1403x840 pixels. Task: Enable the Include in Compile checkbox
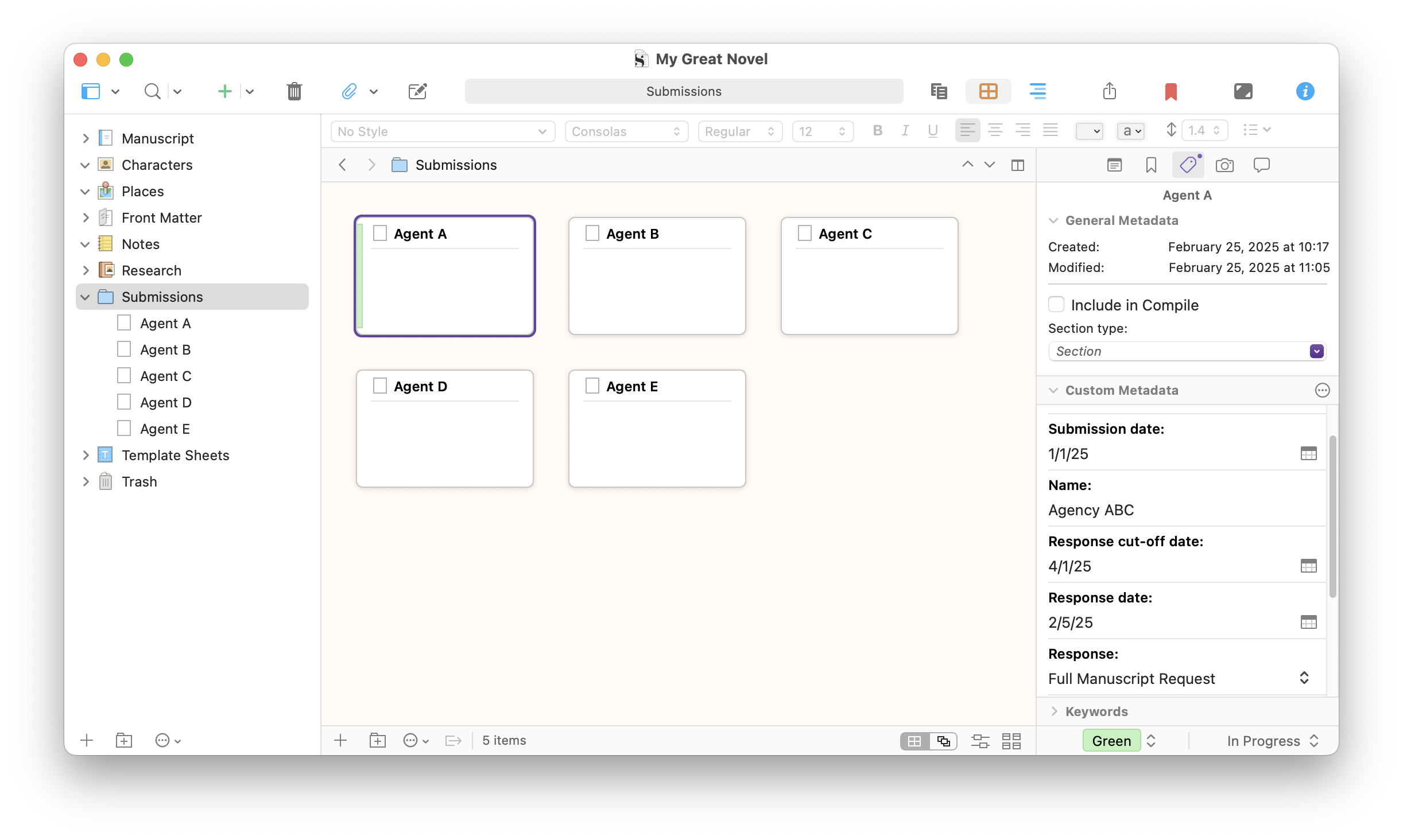point(1056,305)
